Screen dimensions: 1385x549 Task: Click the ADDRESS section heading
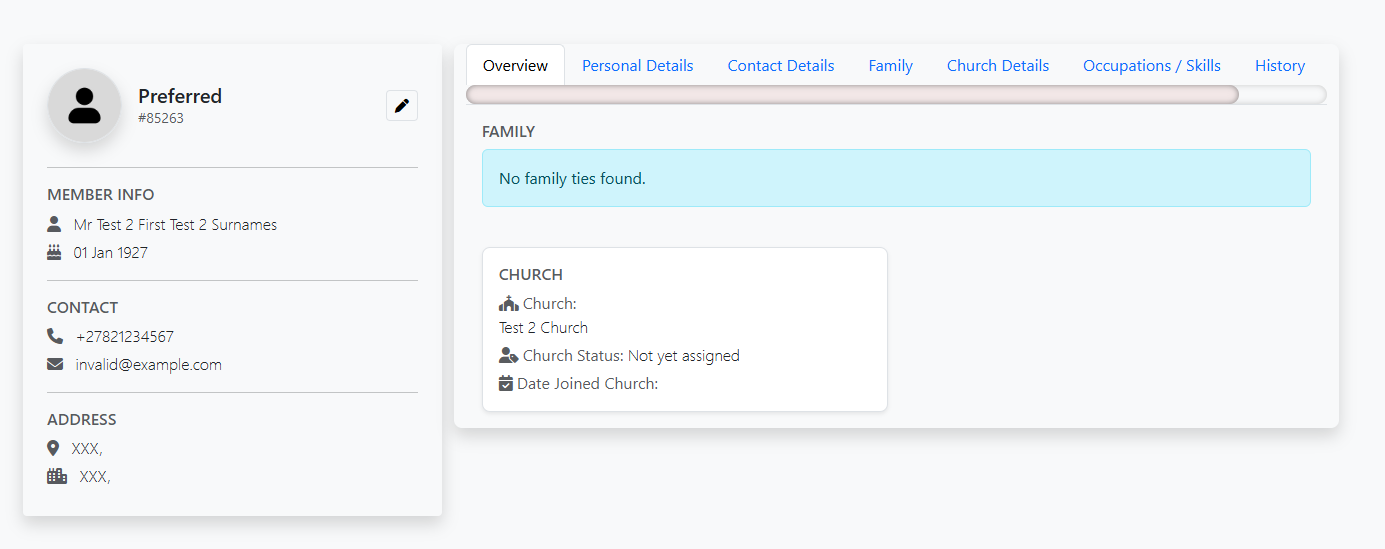(82, 420)
